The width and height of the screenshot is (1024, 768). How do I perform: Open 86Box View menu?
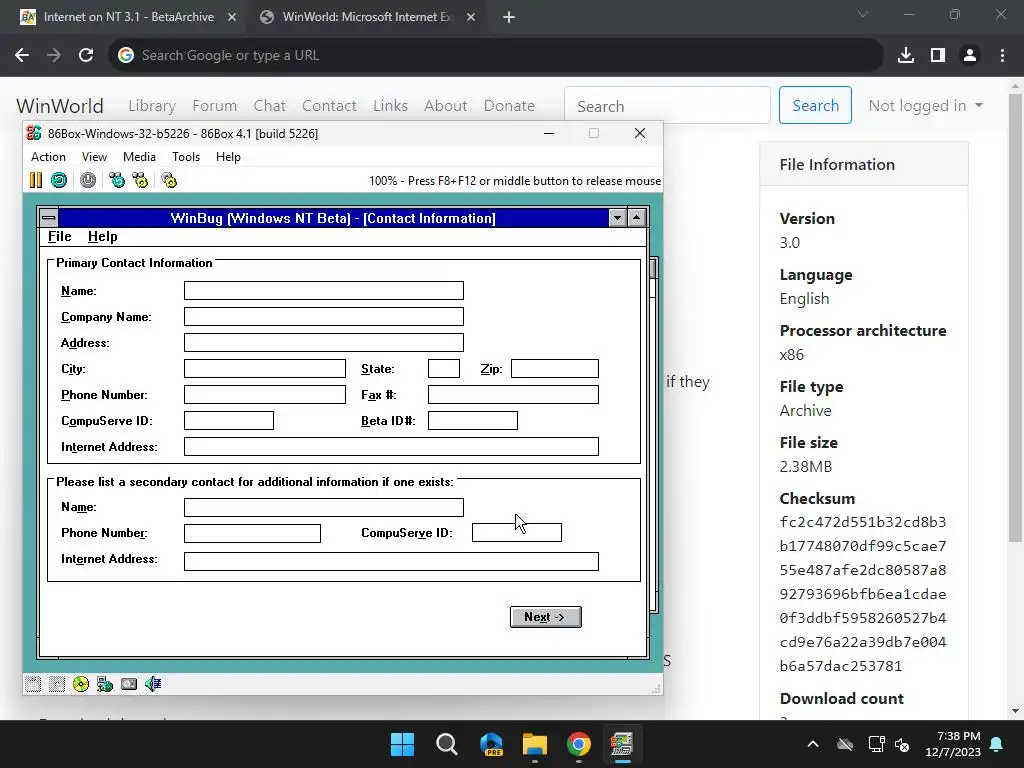pos(94,157)
